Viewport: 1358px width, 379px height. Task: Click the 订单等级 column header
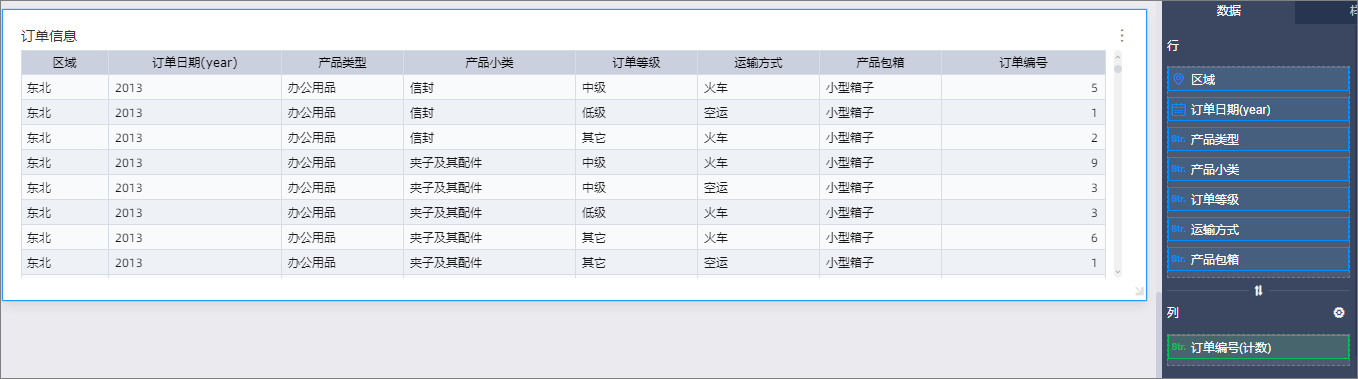[636, 62]
